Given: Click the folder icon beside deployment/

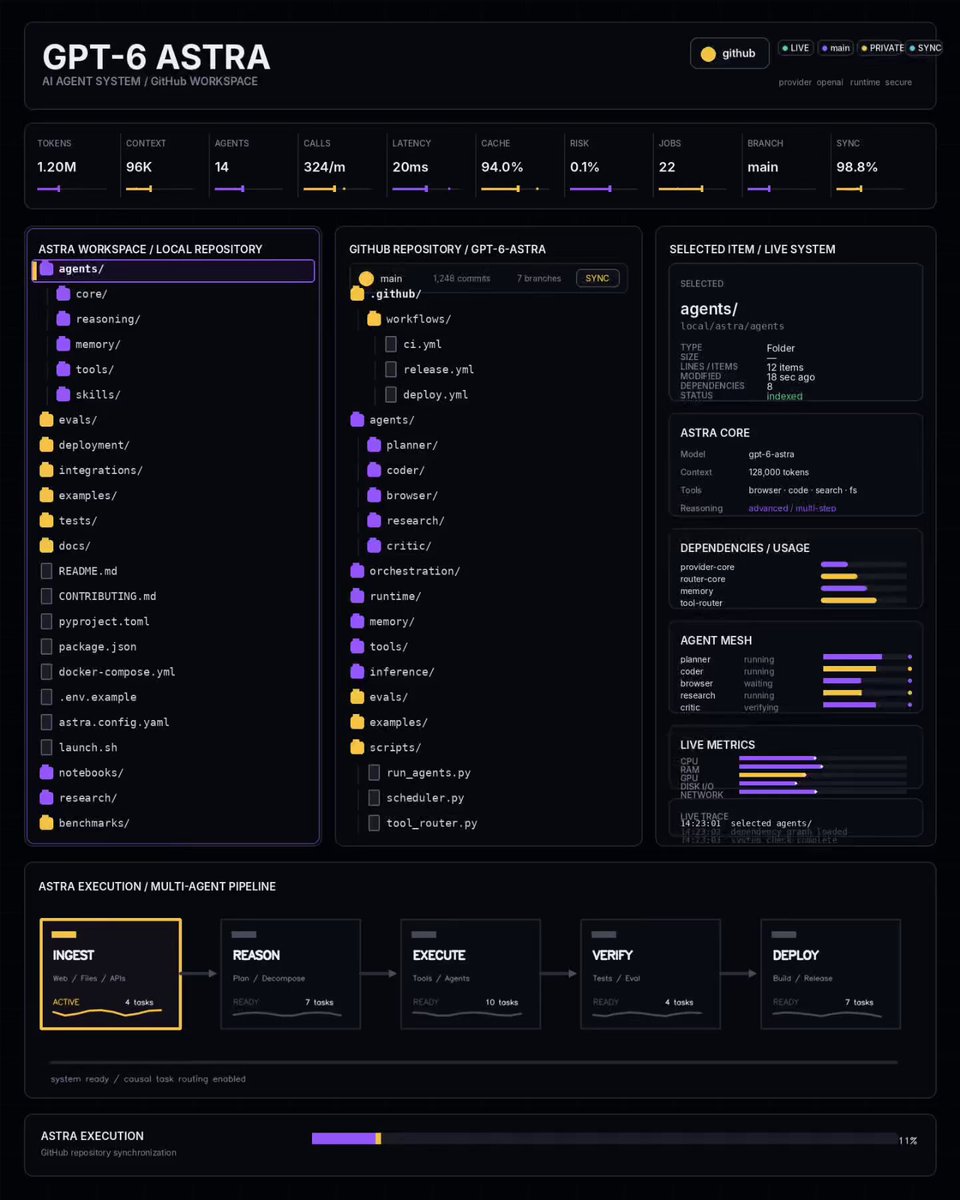Looking at the screenshot, I should point(46,445).
